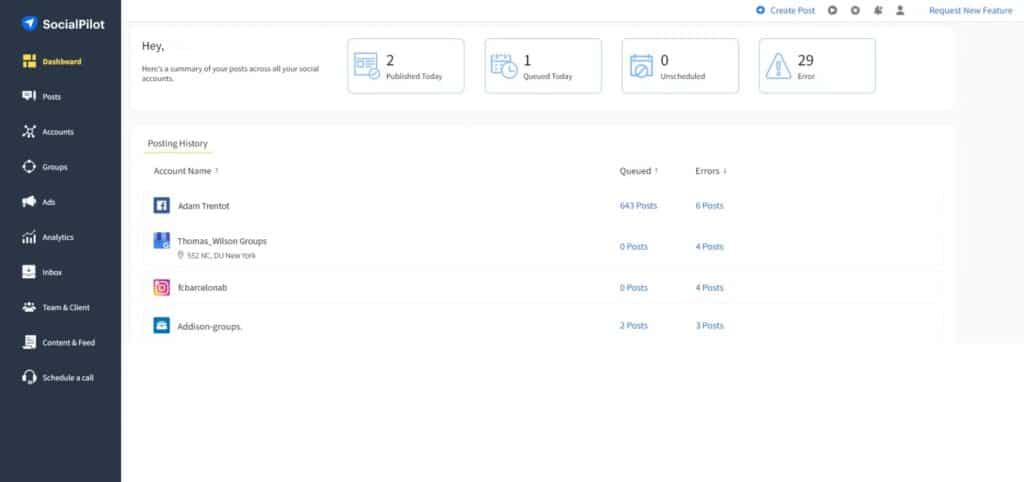The image size is (1024, 482).
Task: Click the Unscheduled card icon
Action: (x=641, y=66)
